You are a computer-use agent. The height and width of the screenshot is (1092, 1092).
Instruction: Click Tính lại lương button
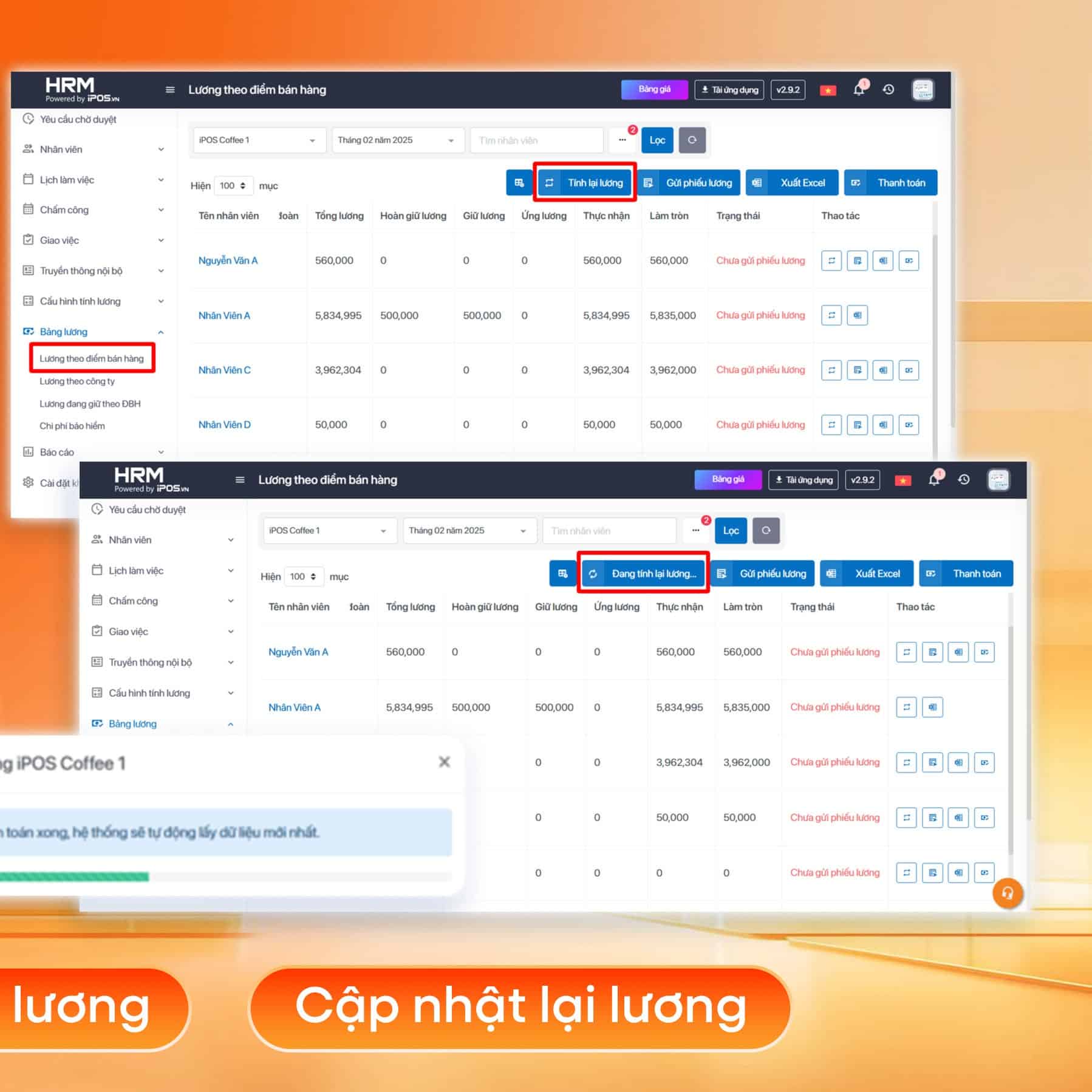(x=585, y=183)
